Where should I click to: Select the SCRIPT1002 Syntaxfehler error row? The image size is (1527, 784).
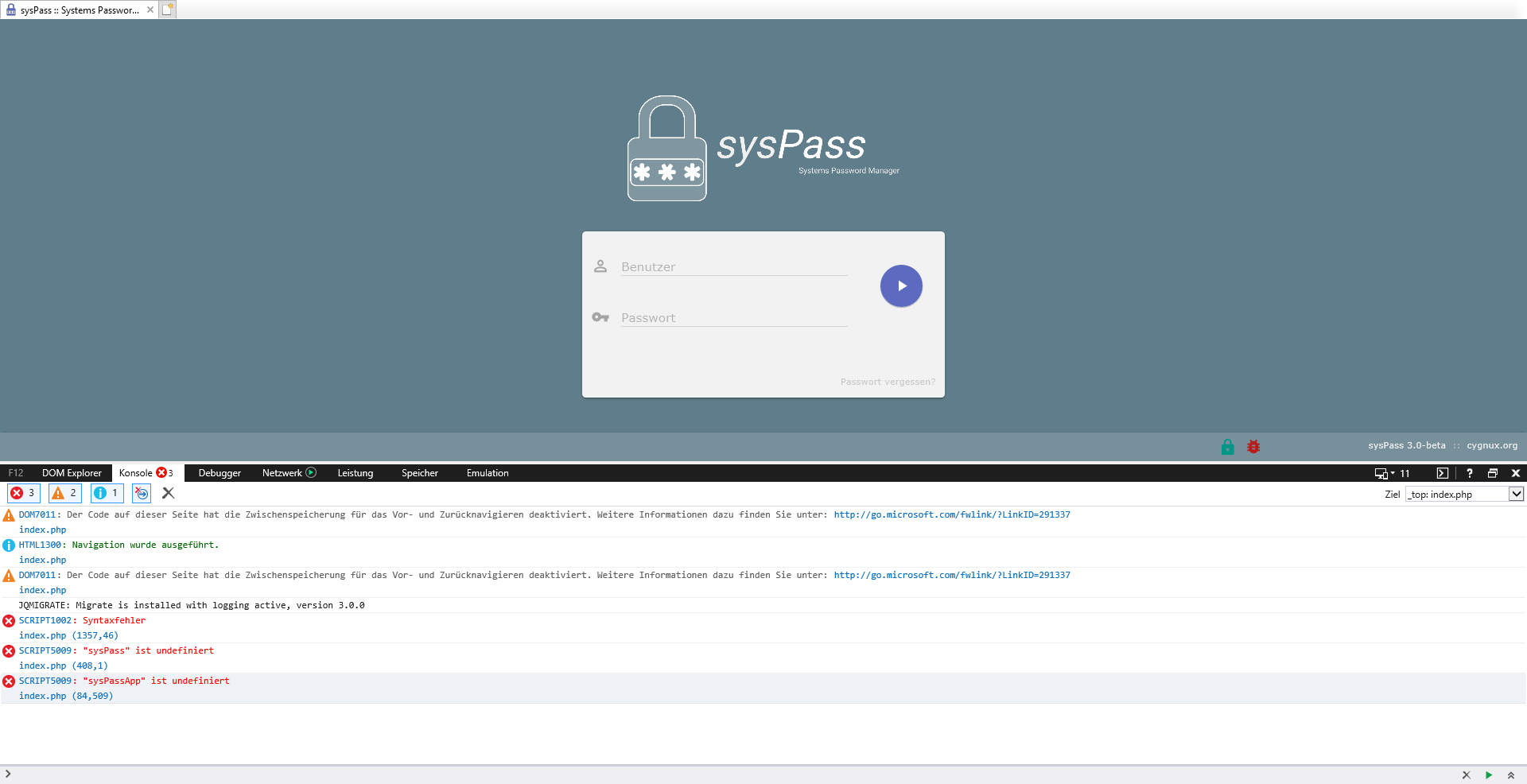(x=763, y=627)
